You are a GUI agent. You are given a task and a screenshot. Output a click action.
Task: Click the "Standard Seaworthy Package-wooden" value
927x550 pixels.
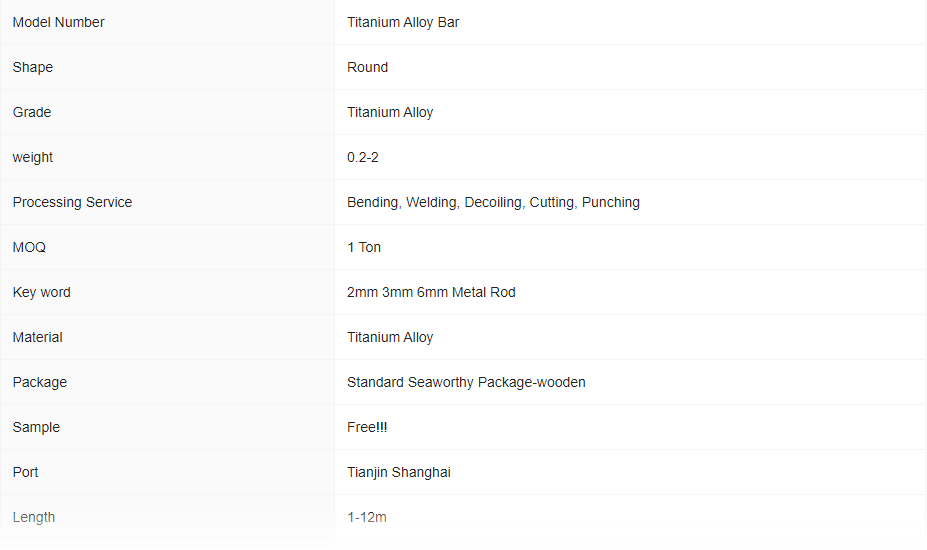coord(466,382)
